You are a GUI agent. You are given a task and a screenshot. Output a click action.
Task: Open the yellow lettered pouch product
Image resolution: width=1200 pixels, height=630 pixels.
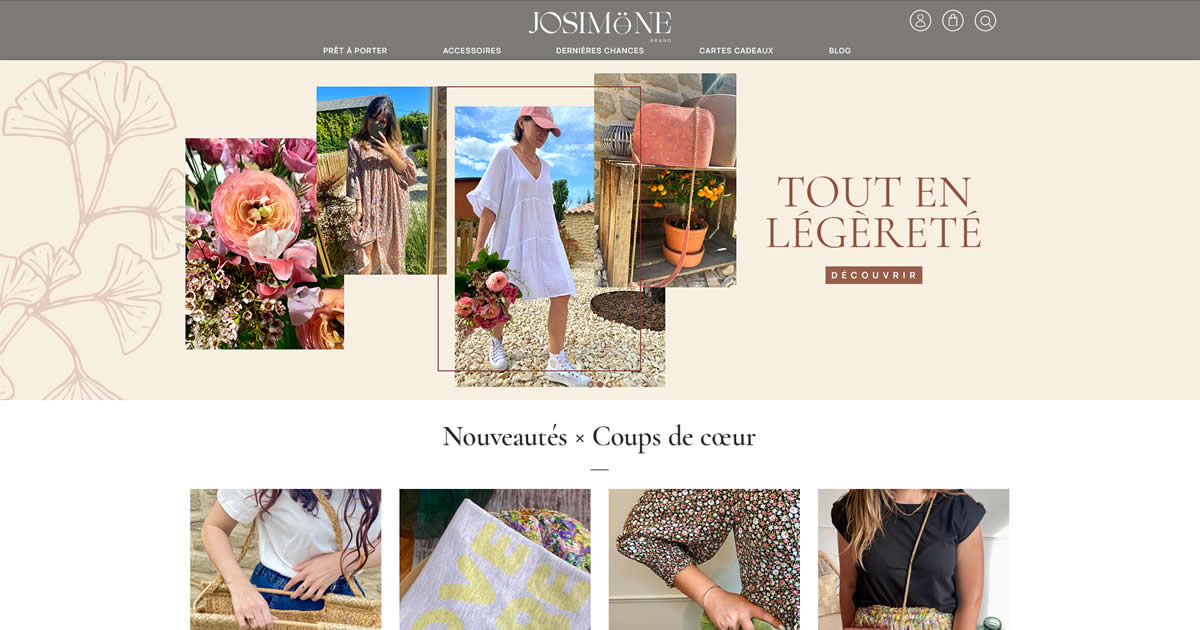point(495,559)
